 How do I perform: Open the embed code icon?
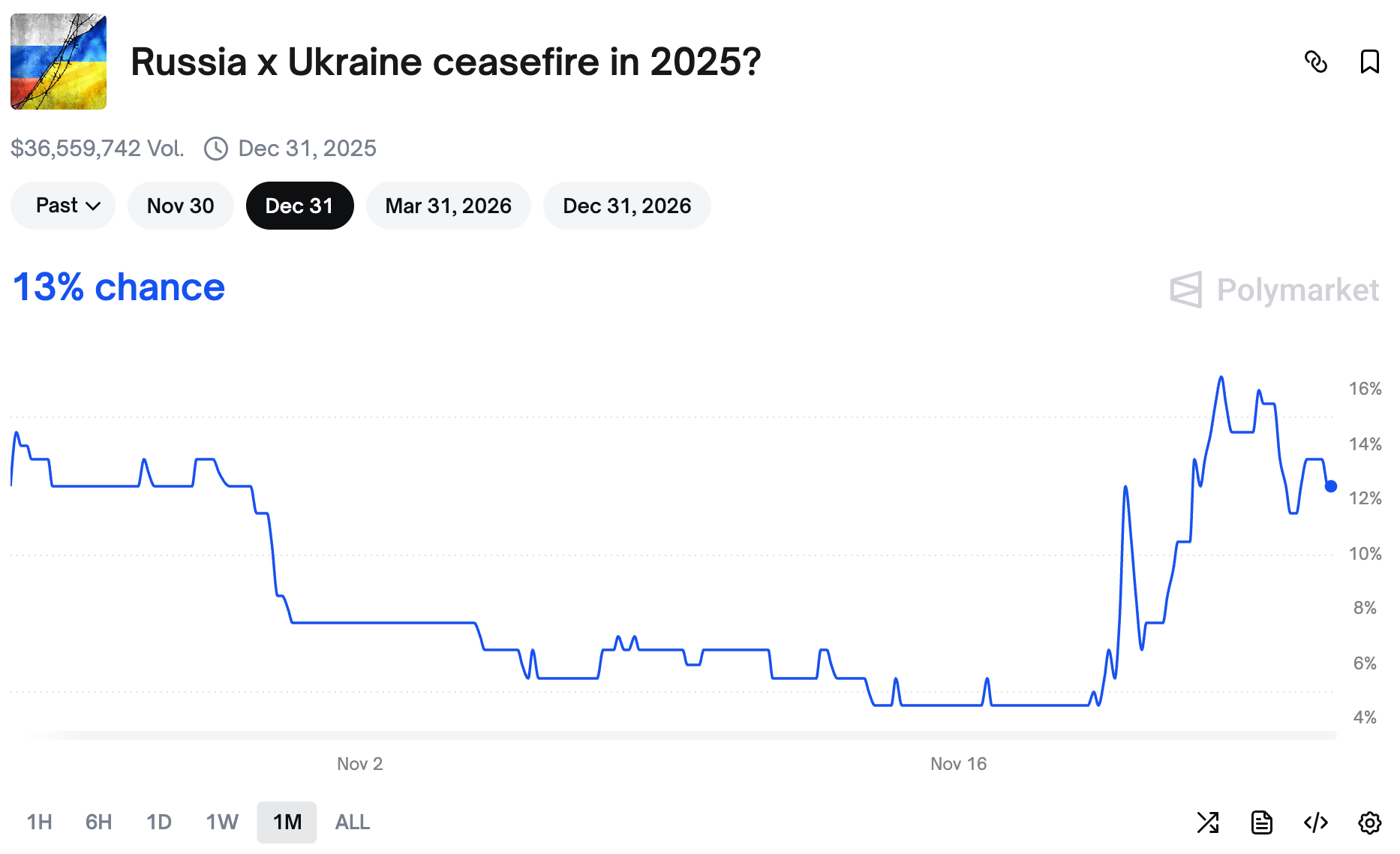(1316, 822)
